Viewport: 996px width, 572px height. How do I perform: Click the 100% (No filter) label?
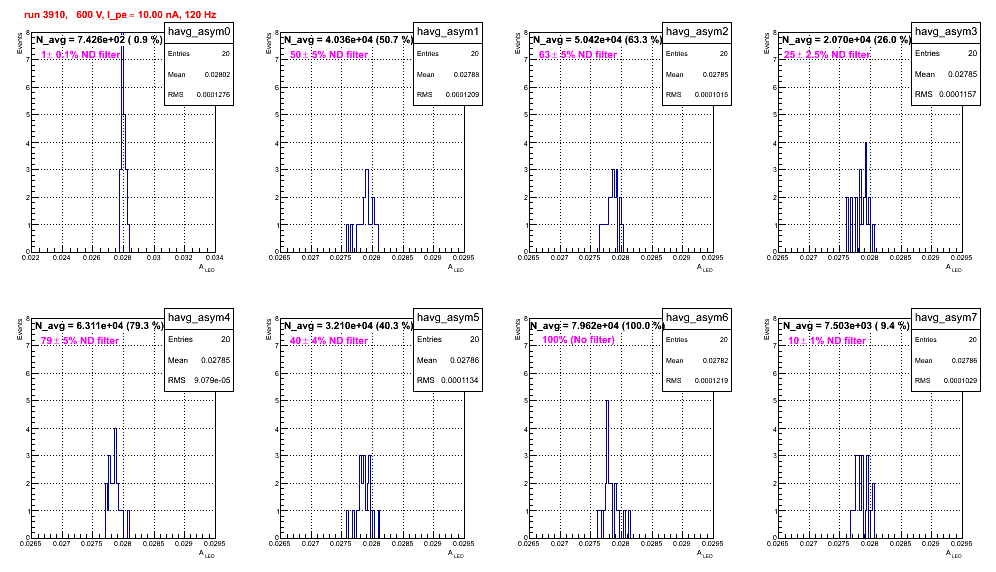coord(579,340)
